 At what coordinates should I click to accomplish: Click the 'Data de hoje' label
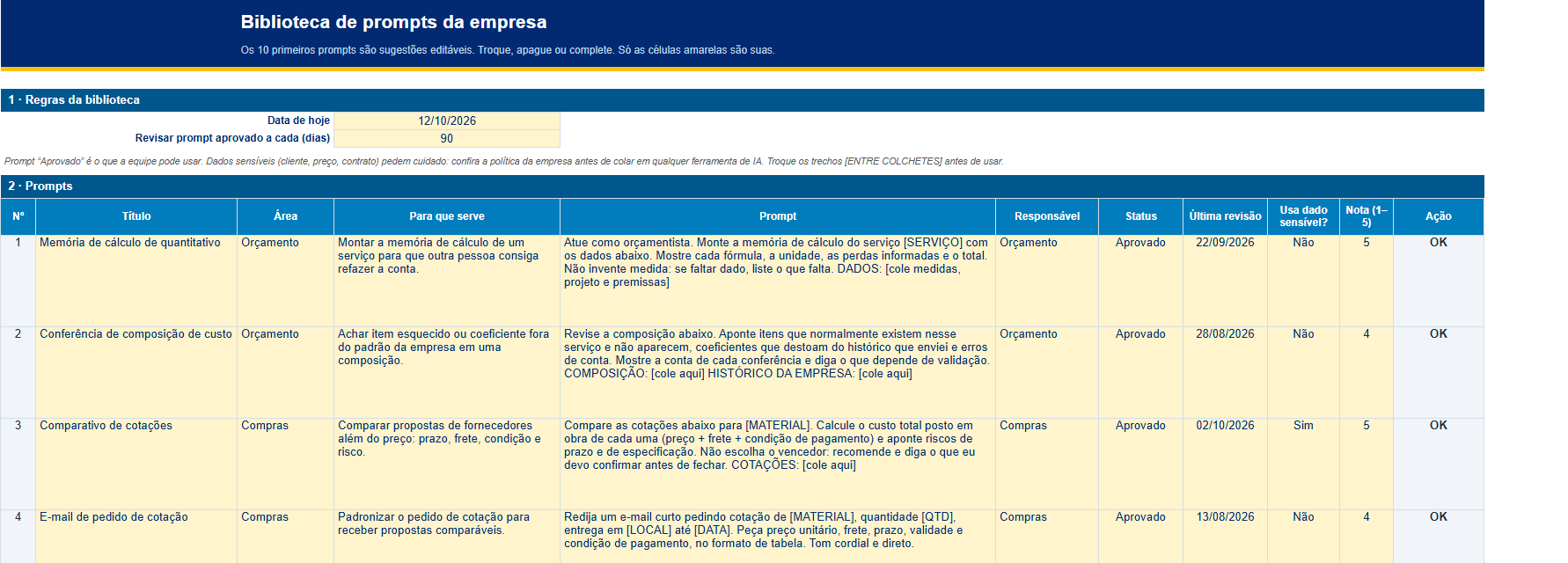(298, 121)
